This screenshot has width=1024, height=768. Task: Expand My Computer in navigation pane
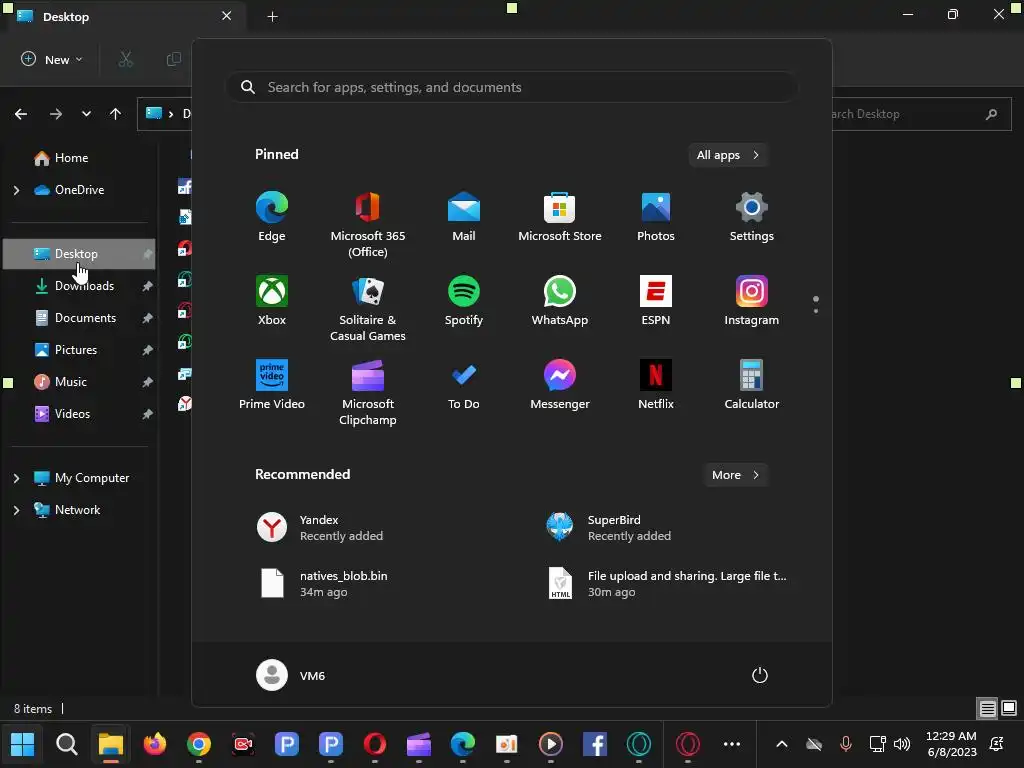coord(16,478)
